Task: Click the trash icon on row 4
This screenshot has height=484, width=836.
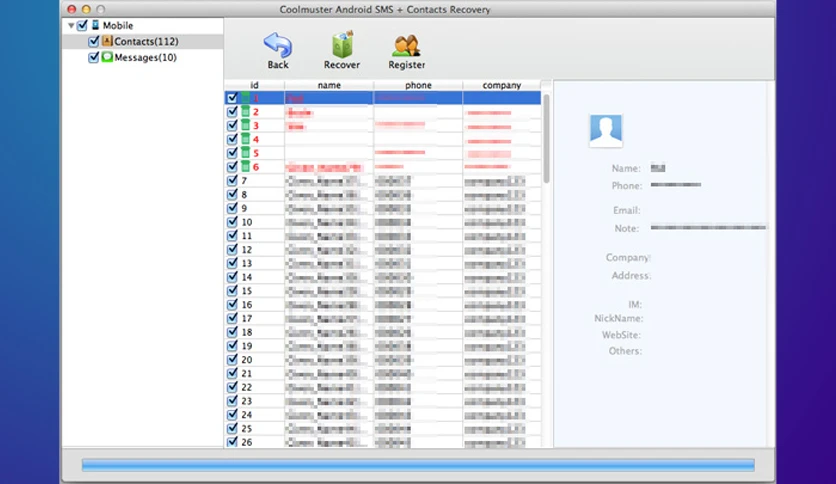Action: coord(245,139)
